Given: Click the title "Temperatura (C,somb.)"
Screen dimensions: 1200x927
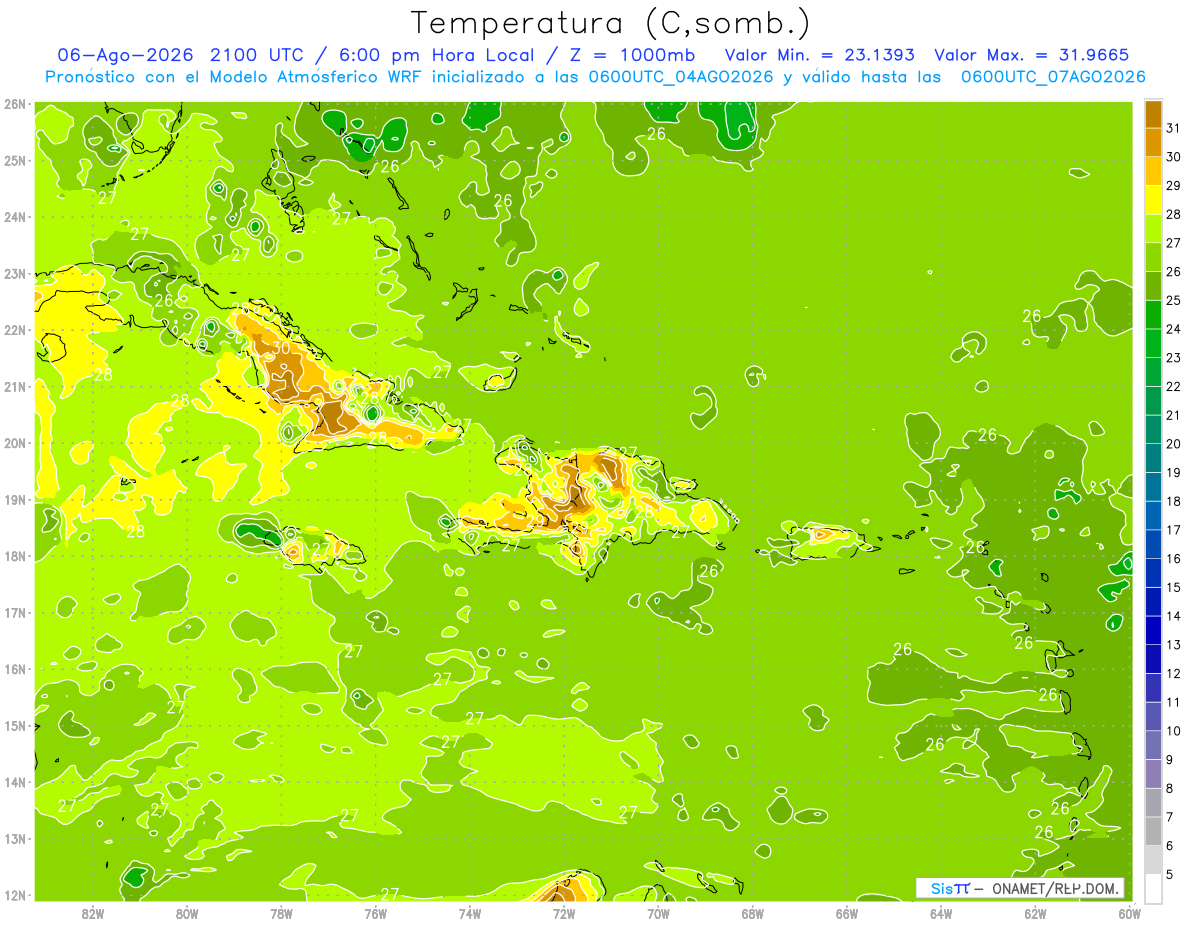Looking at the screenshot, I should (611, 23).
